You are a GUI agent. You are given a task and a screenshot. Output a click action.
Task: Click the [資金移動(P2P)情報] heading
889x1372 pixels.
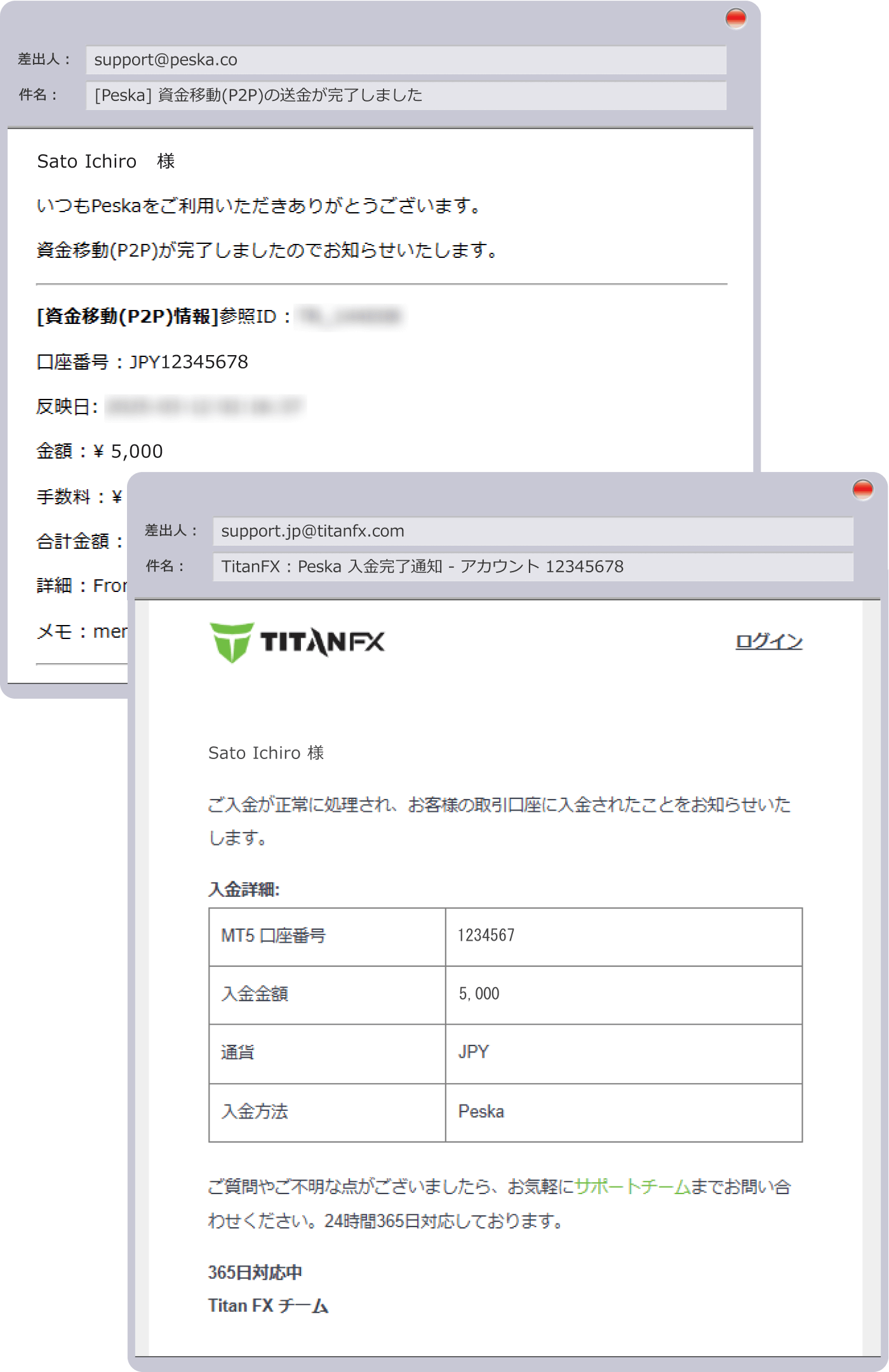point(128,316)
